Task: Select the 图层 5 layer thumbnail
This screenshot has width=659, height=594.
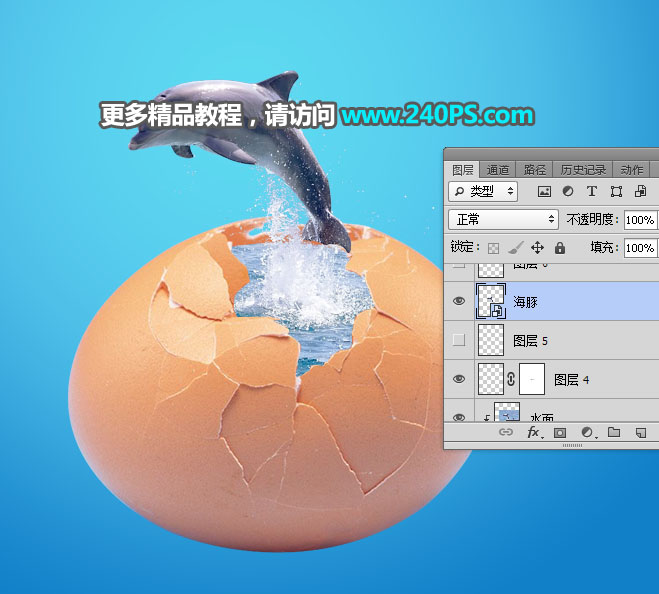Action: point(491,340)
